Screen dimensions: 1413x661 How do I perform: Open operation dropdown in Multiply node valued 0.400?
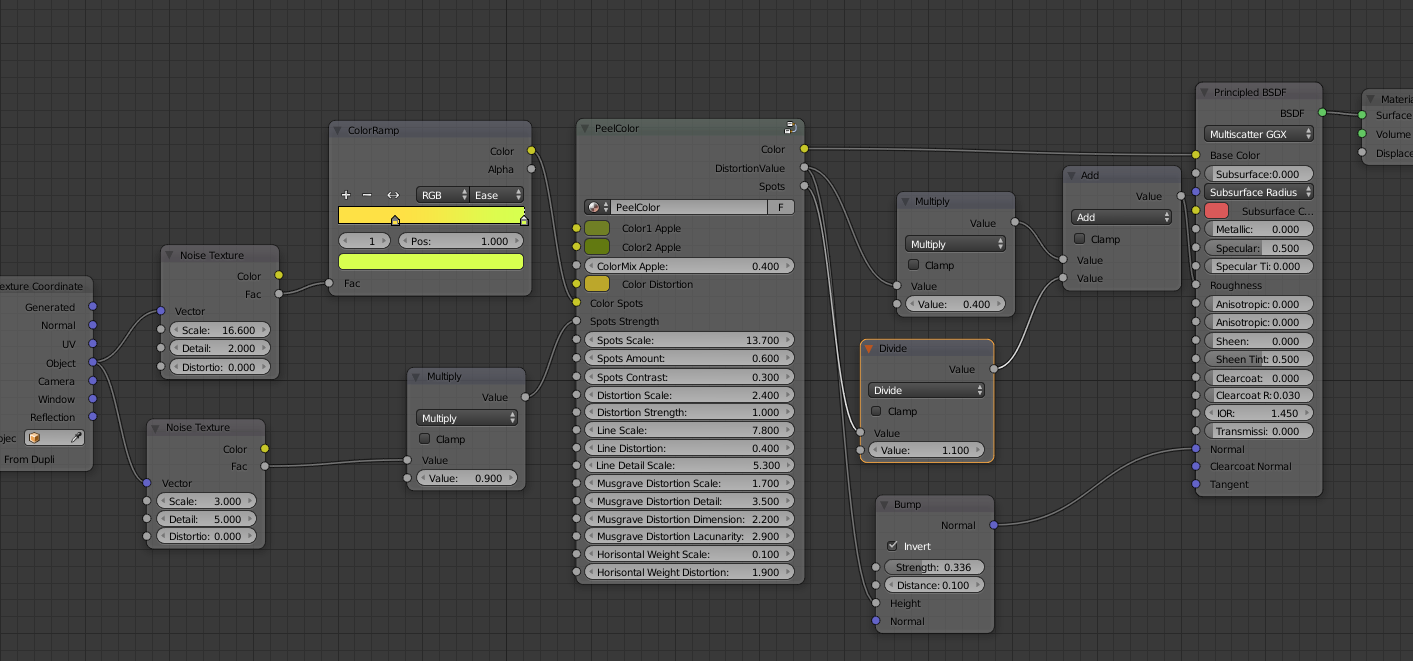(955, 244)
